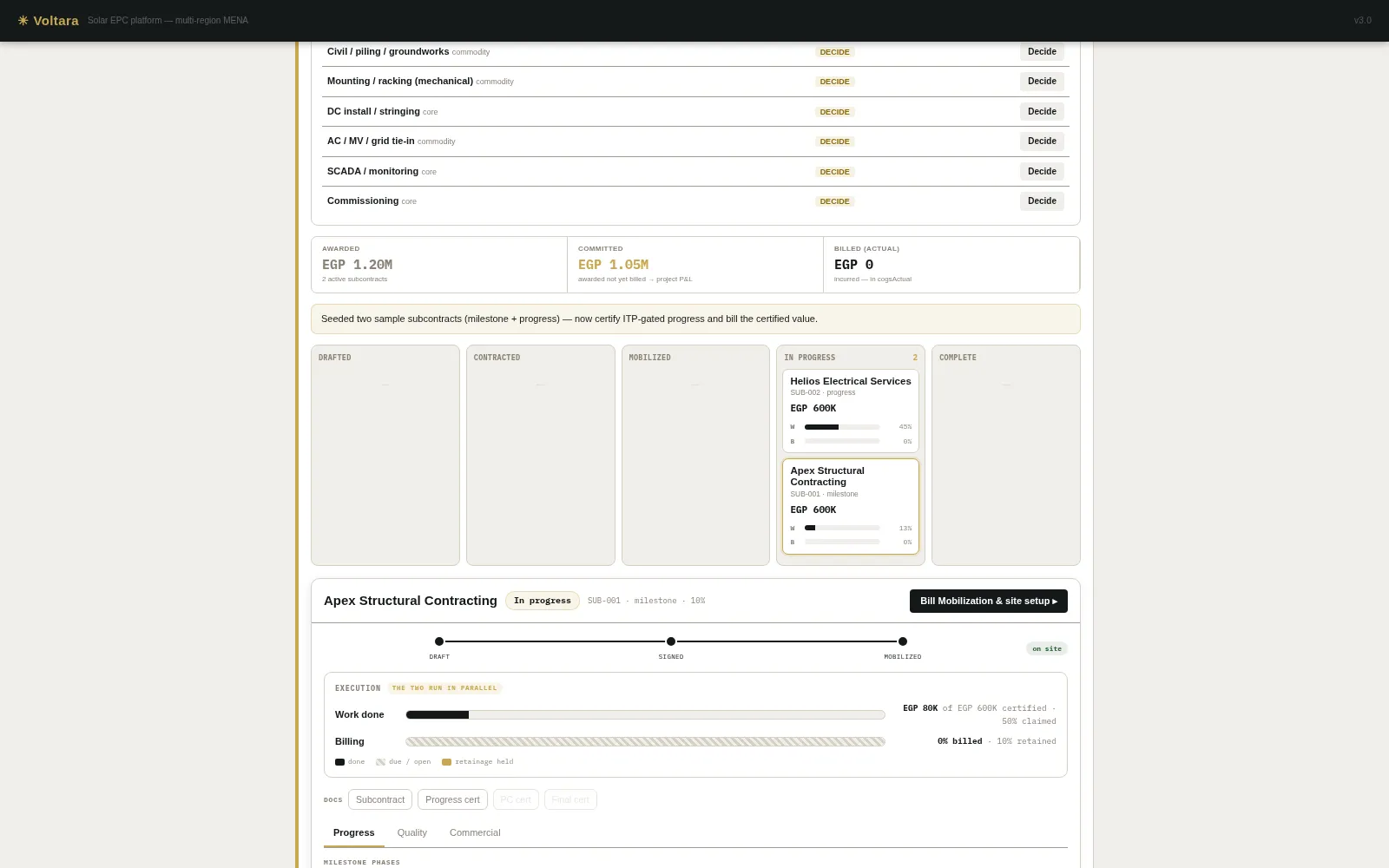The image size is (1389, 868).
Task: Click the retainage held legend swatch
Action: (446, 762)
